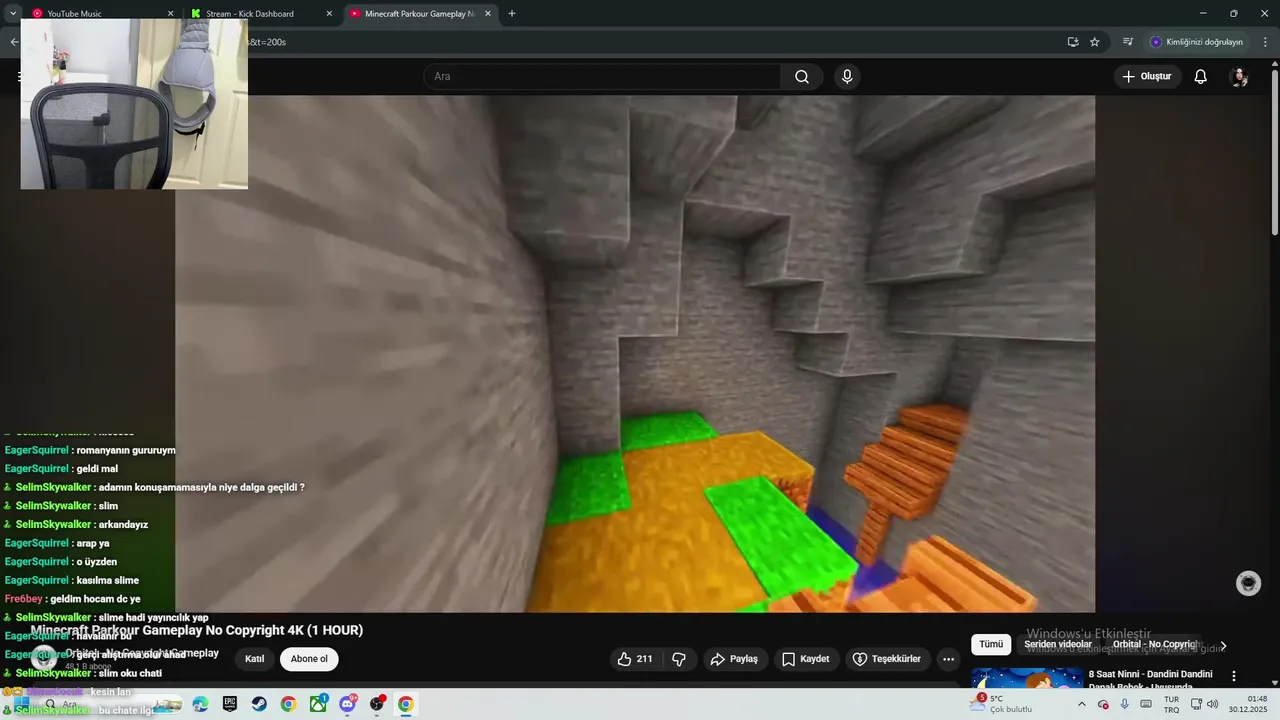Start voice search with the microphone icon
Viewport: 1280px width, 720px height.
point(847,77)
